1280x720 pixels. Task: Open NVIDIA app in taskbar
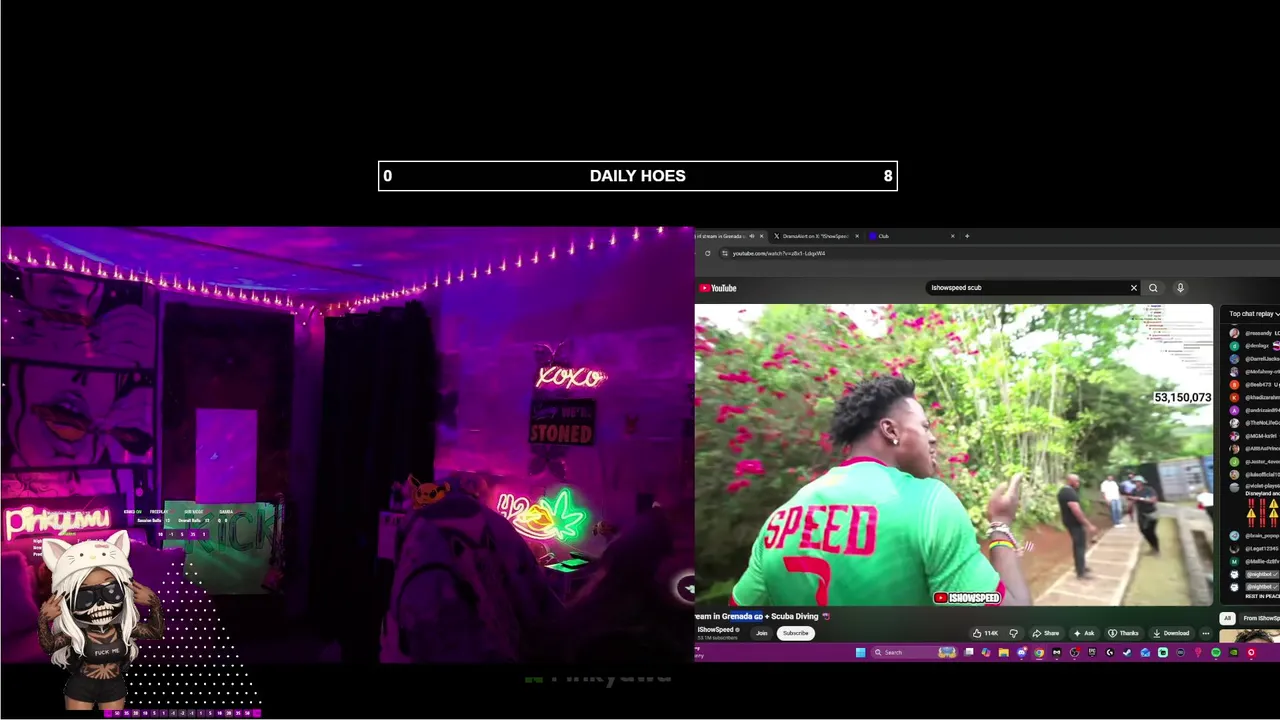tap(1233, 653)
